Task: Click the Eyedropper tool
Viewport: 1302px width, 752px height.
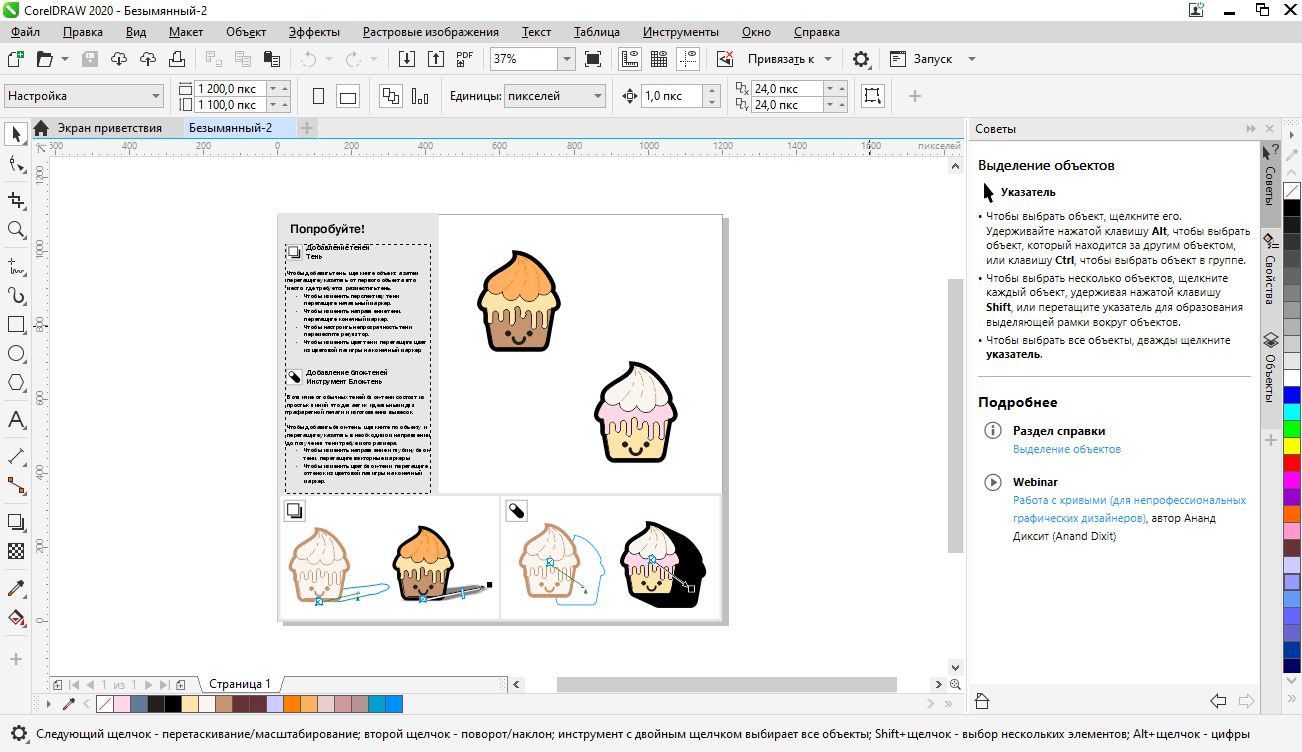Action: [x=16, y=588]
